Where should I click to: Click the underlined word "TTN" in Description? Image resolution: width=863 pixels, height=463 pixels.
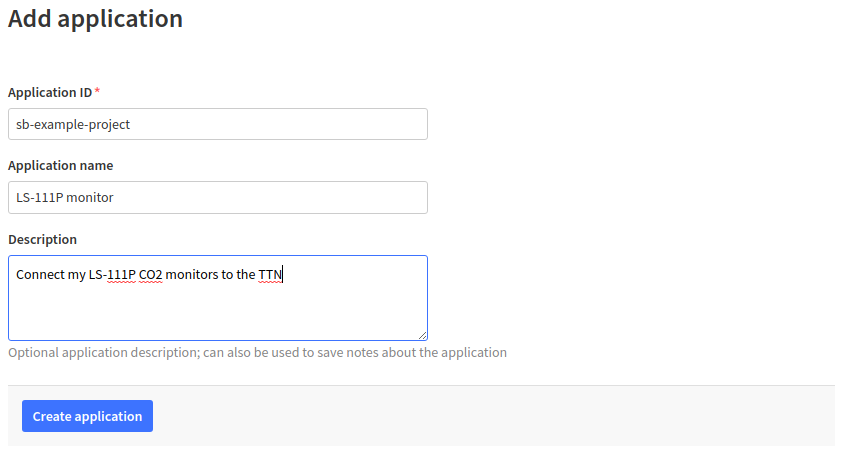(271, 274)
